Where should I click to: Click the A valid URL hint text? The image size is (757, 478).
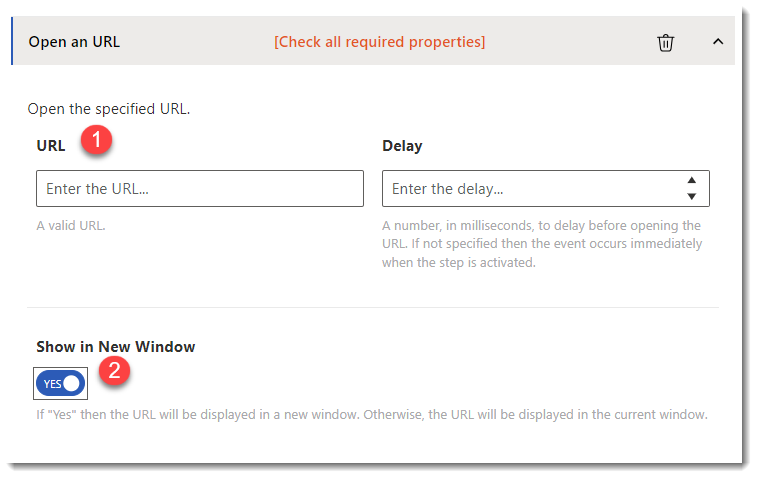71,225
